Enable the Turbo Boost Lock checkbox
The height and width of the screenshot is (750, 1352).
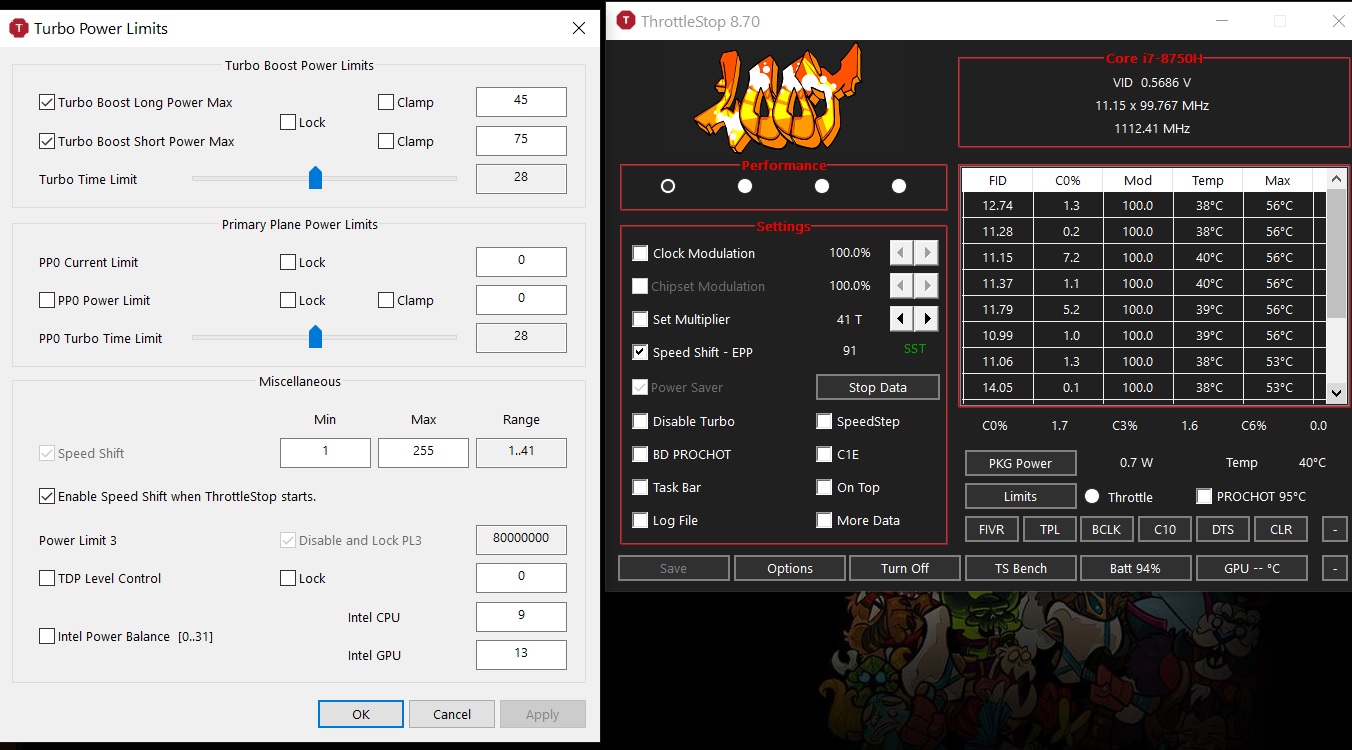(288, 122)
